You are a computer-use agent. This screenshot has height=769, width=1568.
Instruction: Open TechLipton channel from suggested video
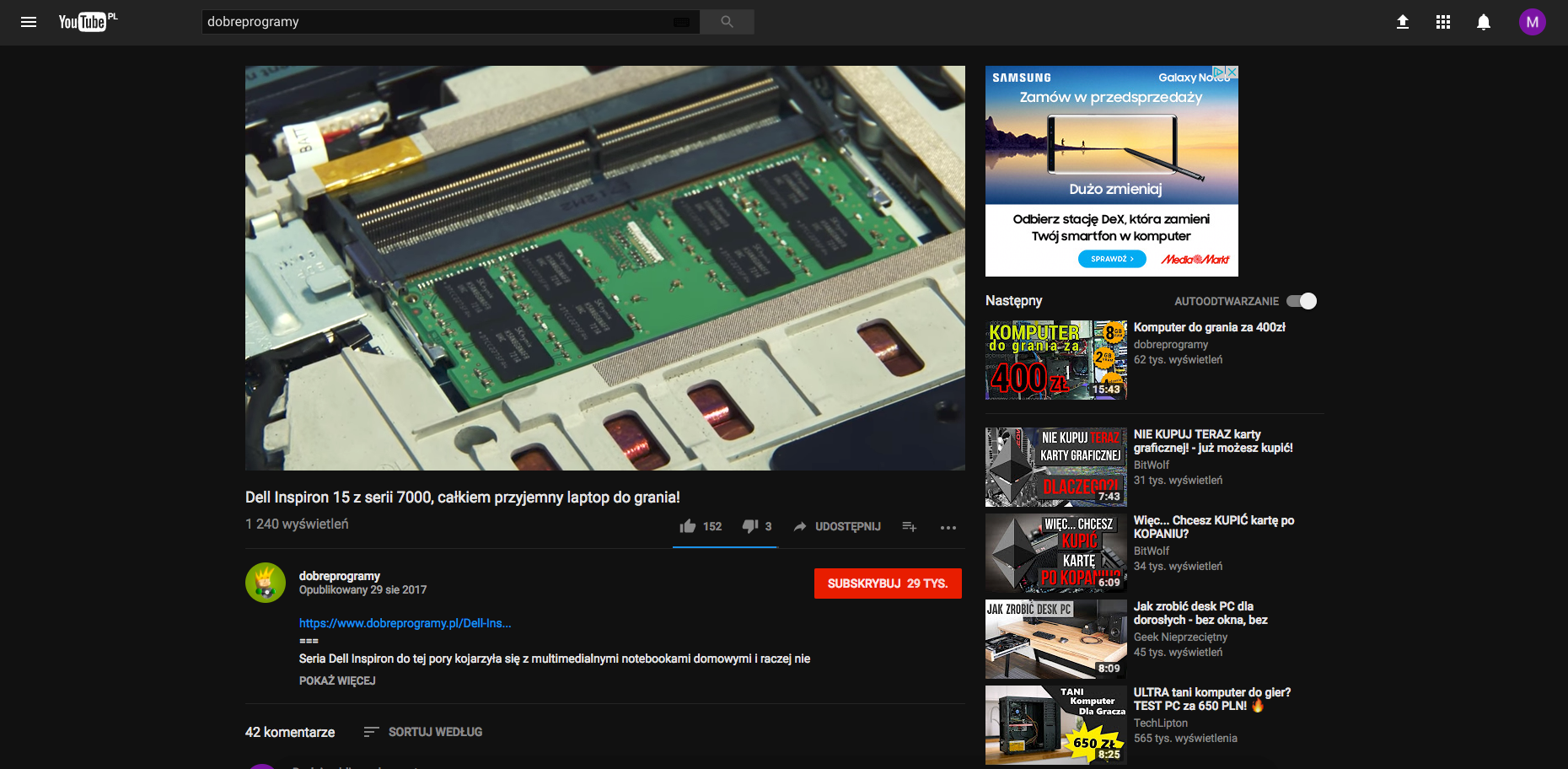tap(1161, 723)
